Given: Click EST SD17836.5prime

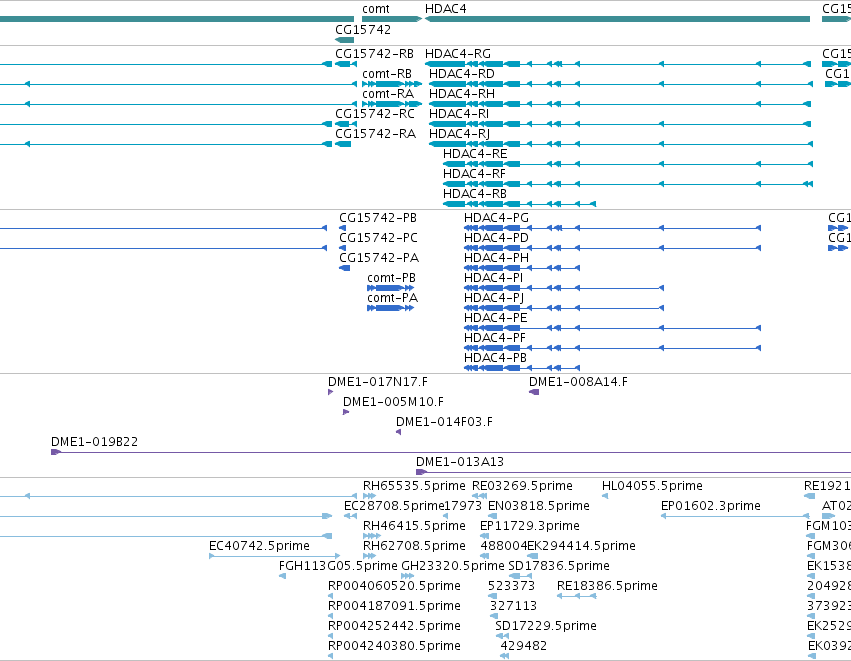Looking at the screenshot, I should pyautogui.click(x=558, y=567).
